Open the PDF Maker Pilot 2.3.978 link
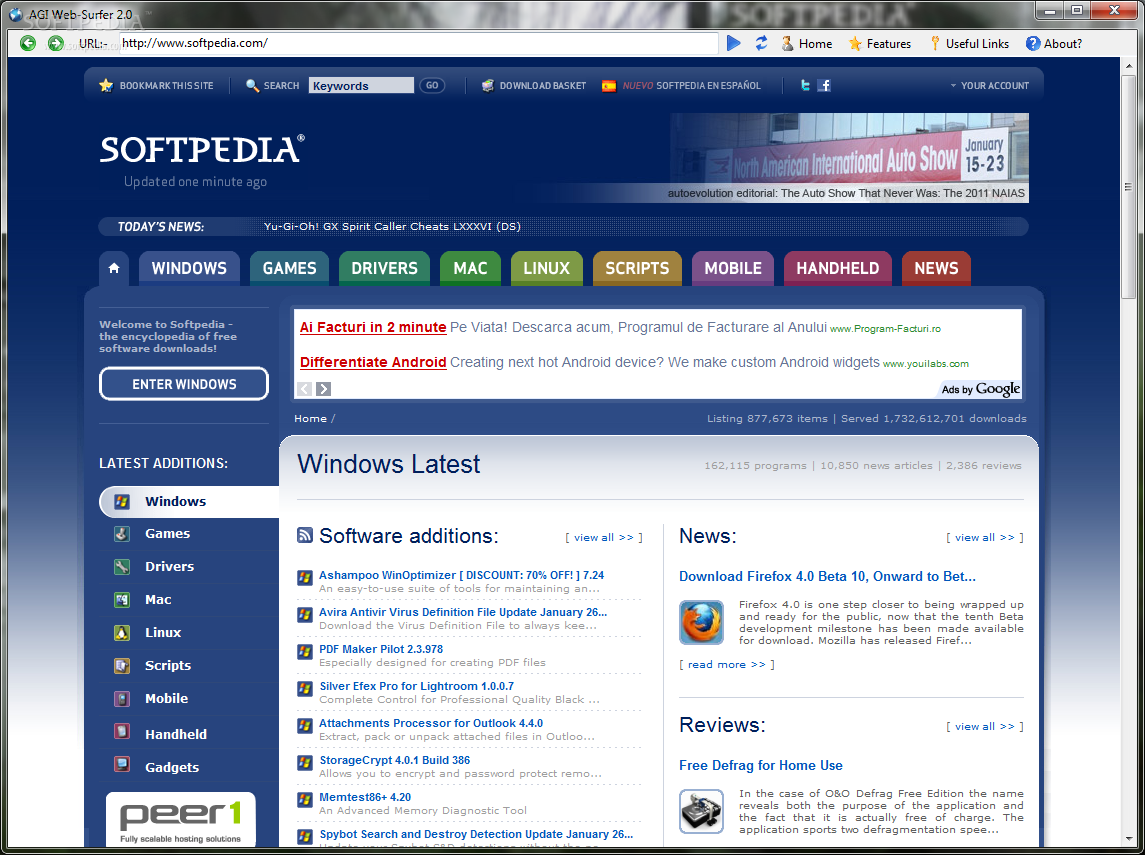This screenshot has height=855, width=1145. [381, 649]
